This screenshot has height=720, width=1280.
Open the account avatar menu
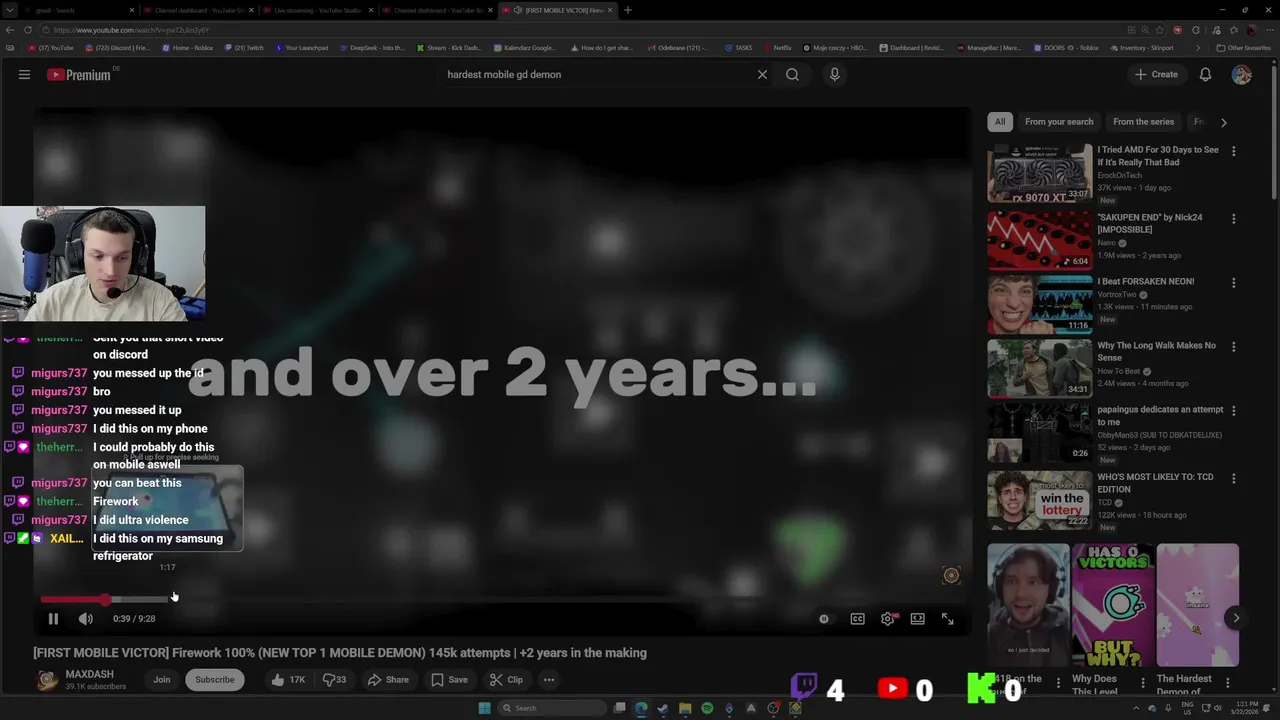click(x=1241, y=74)
